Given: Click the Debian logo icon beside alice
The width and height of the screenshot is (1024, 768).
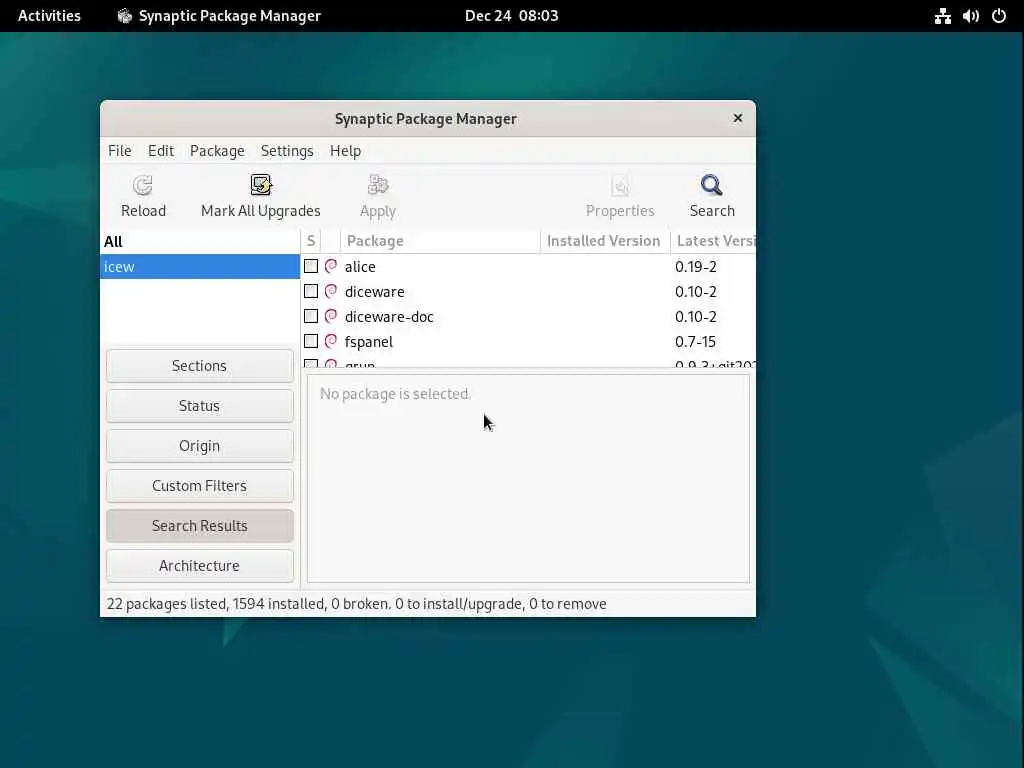Looking at the screenshot, I should (x=331, y=266).
